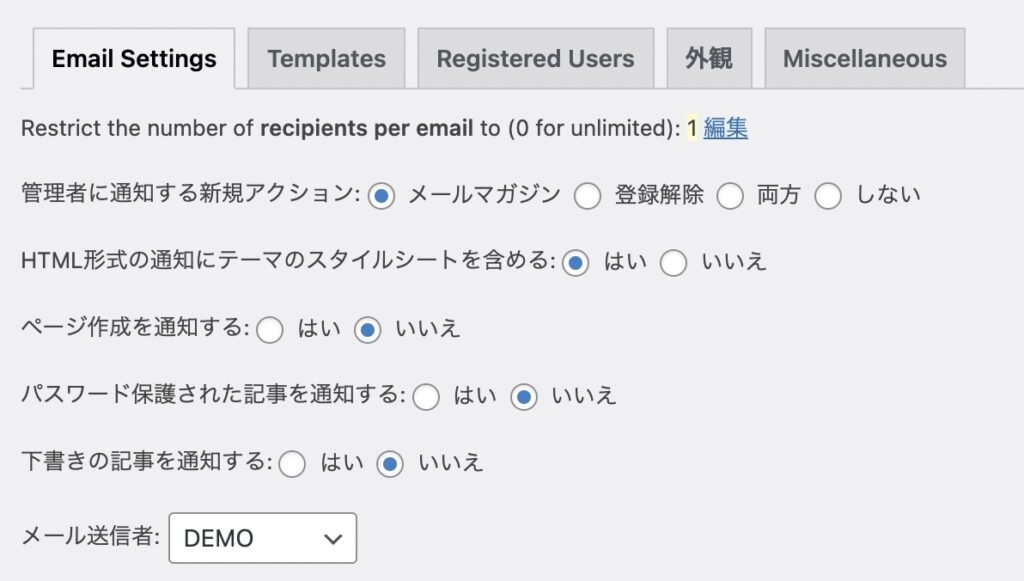Choose はい for password-protected post notification
This screenshot has width=1024, height=581.
(x=426, y=397)
